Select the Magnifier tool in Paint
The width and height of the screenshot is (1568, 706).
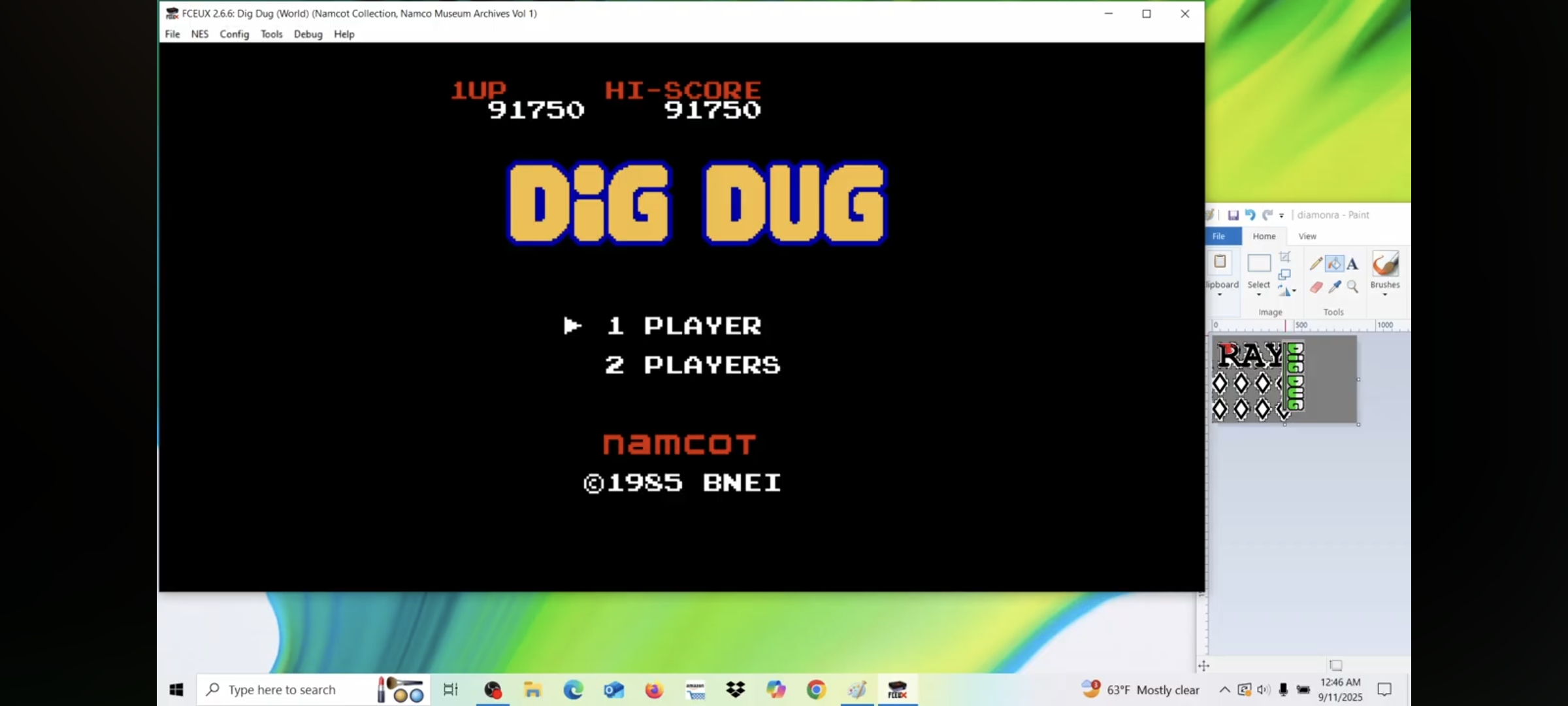[x=1352, y=287]
